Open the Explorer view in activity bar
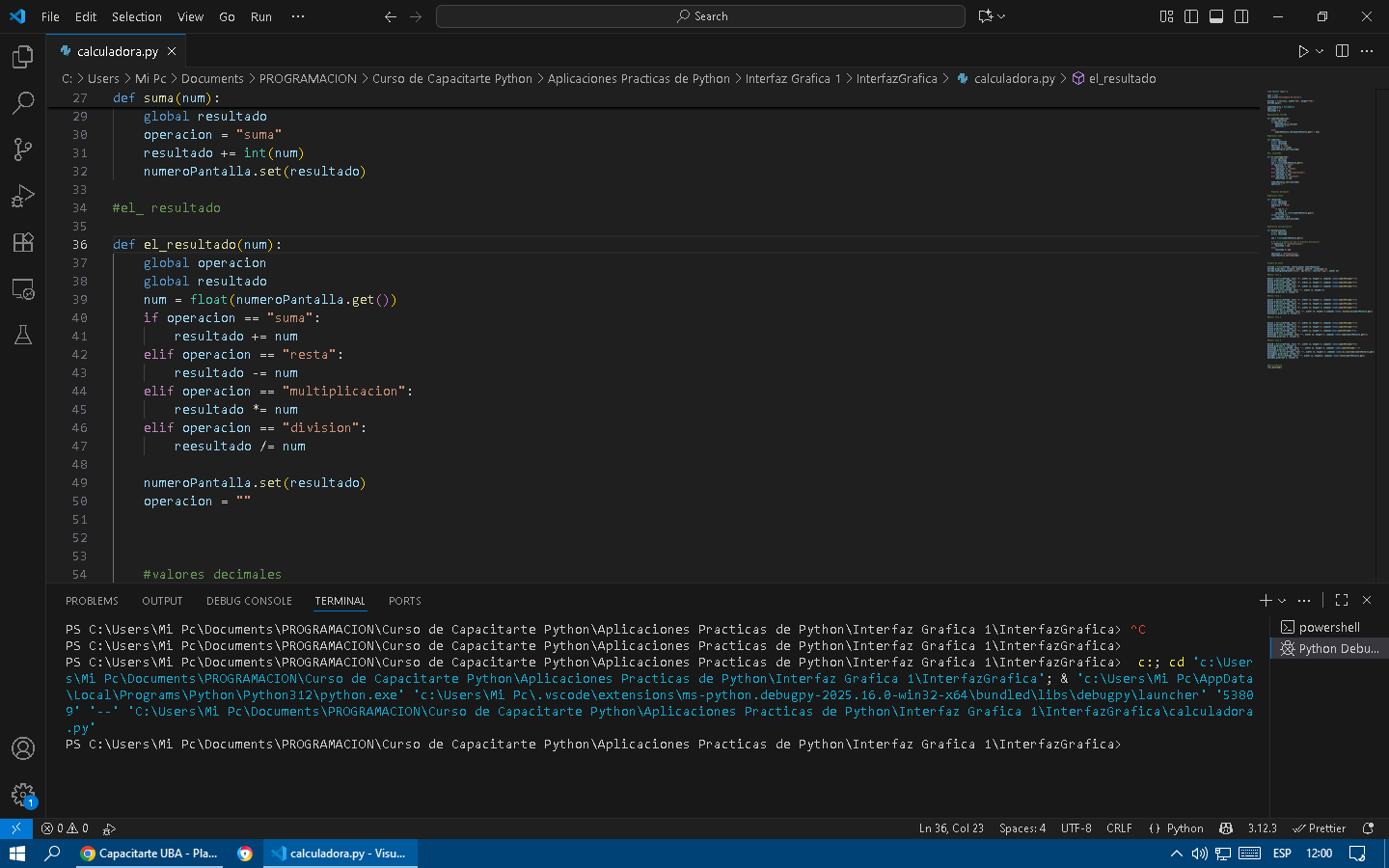Image resolution: width=1389 pixels, height=868 pixels. (23, 57)
